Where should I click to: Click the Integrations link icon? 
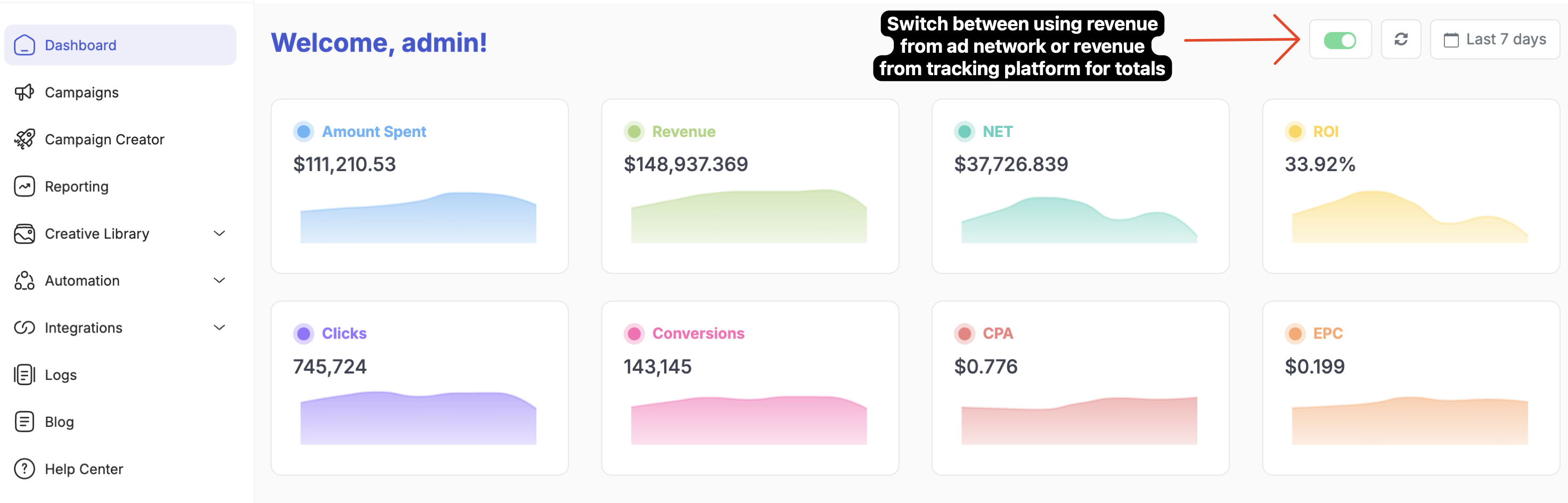[x=24, y=328]
